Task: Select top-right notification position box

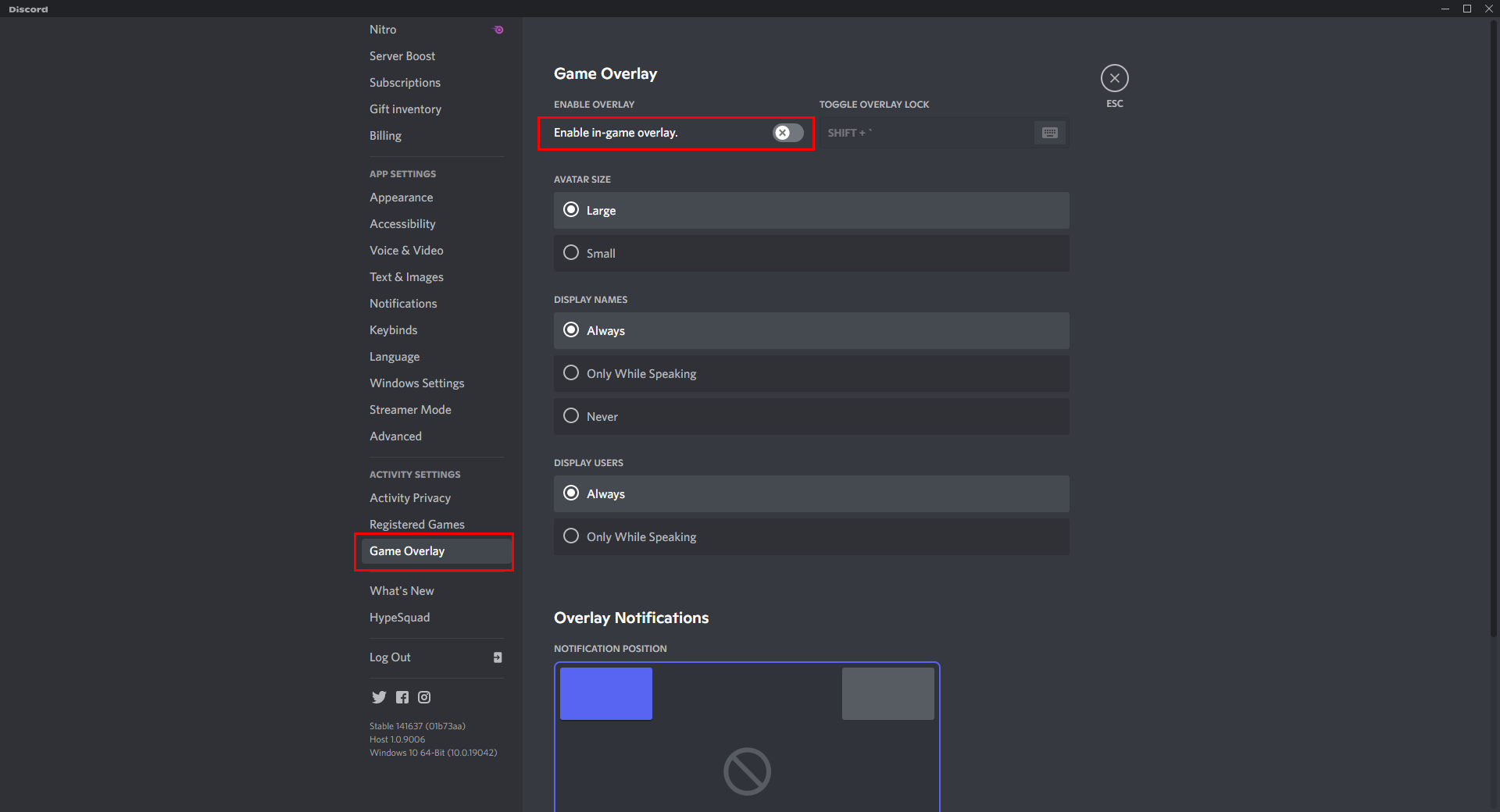Action: point(887,693)
